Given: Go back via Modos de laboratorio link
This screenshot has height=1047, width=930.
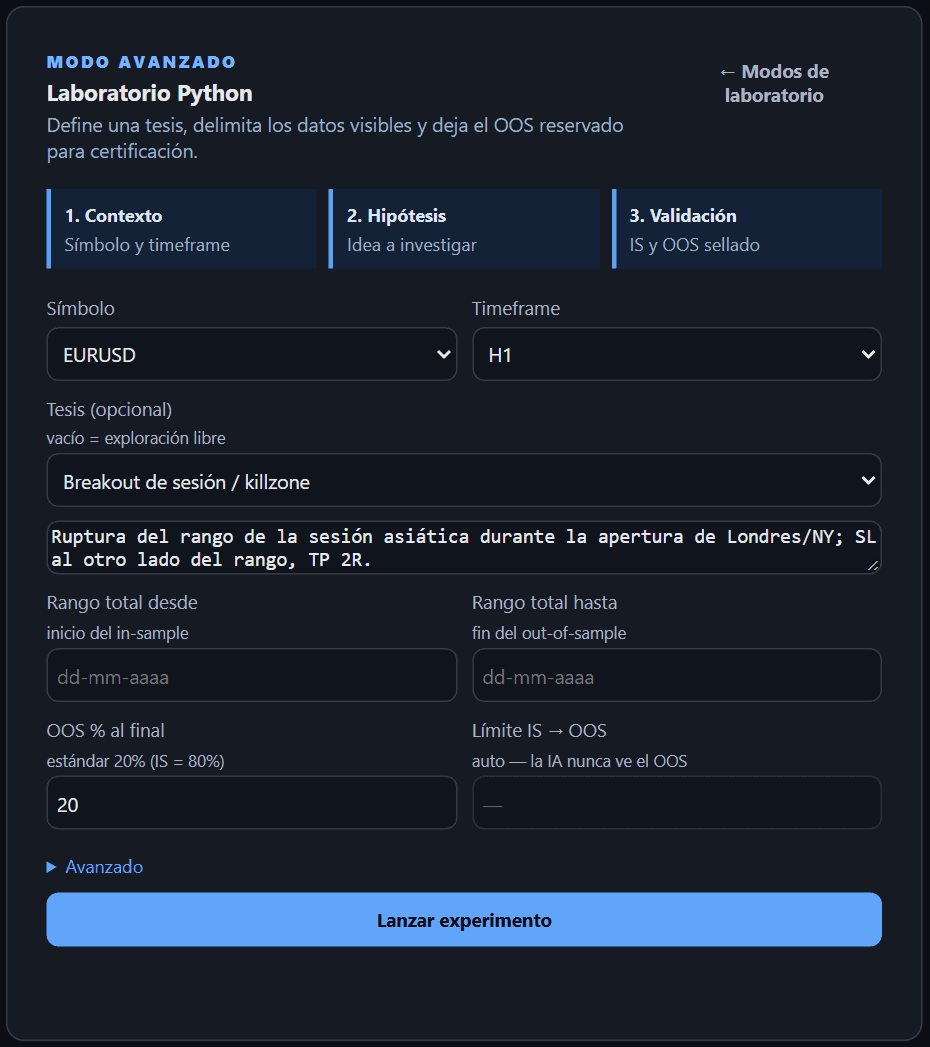Looking at the screenshot, I should point(774,83).
